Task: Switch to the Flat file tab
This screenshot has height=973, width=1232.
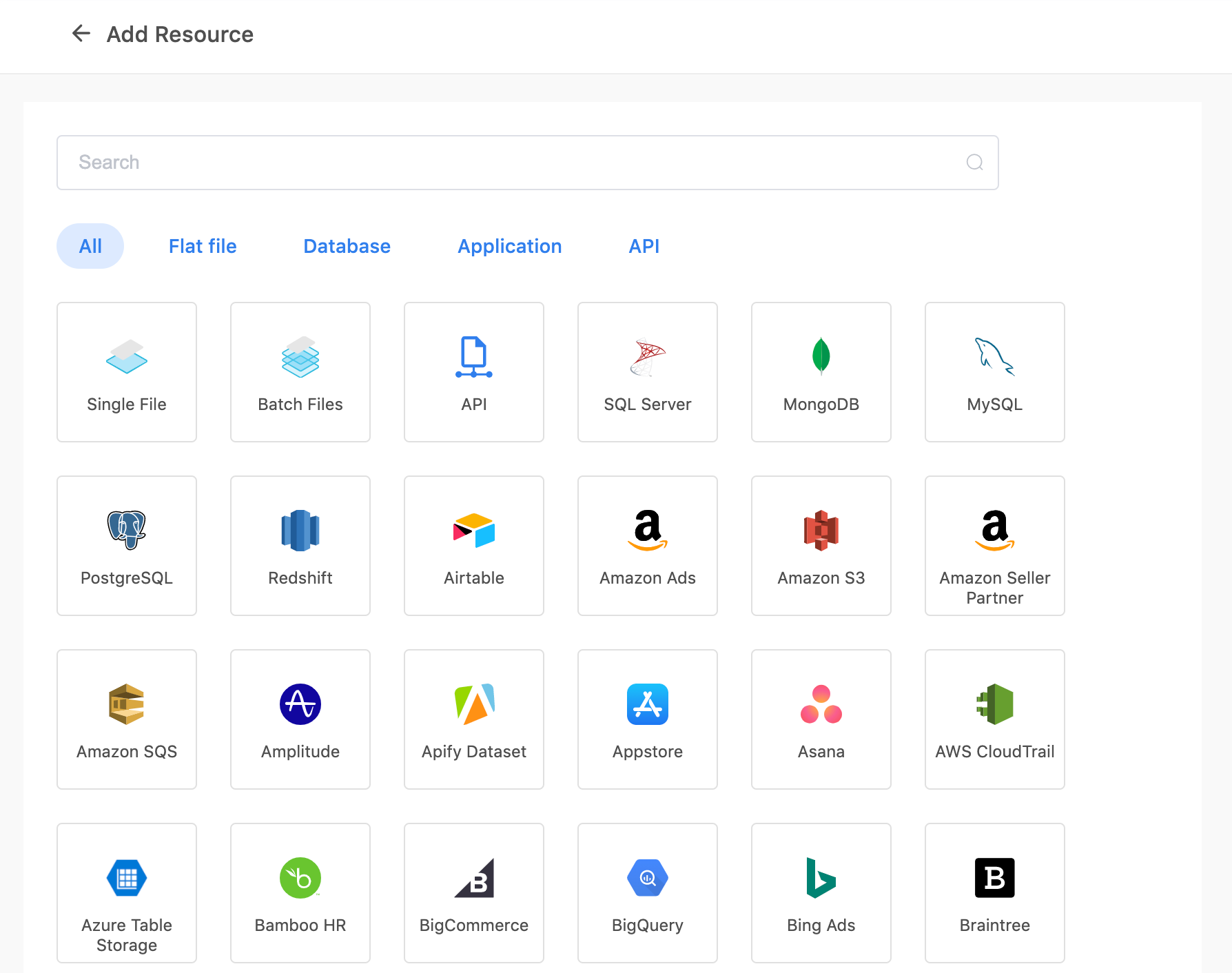Action: [203, 246]
